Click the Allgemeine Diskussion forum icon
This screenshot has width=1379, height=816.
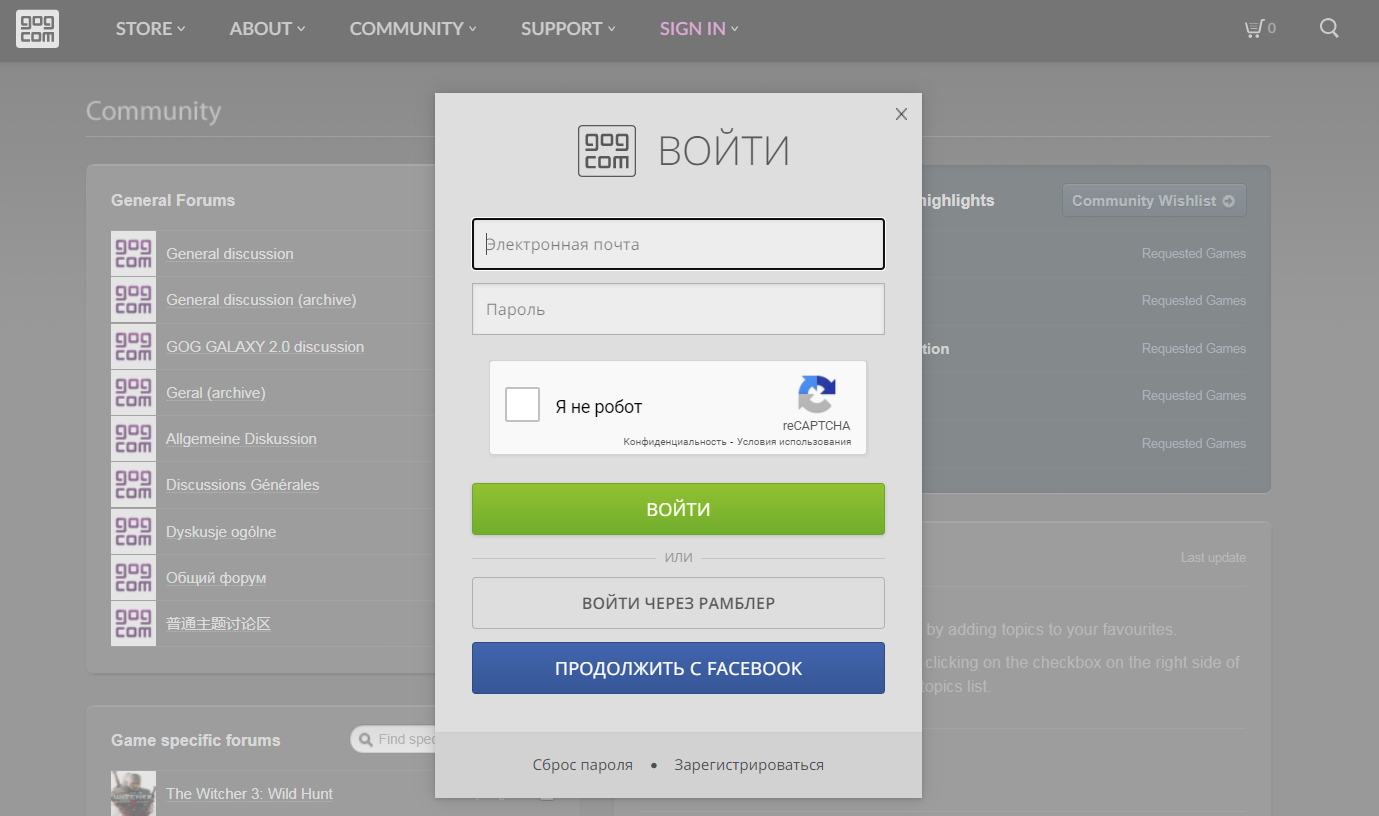(133, 439)
